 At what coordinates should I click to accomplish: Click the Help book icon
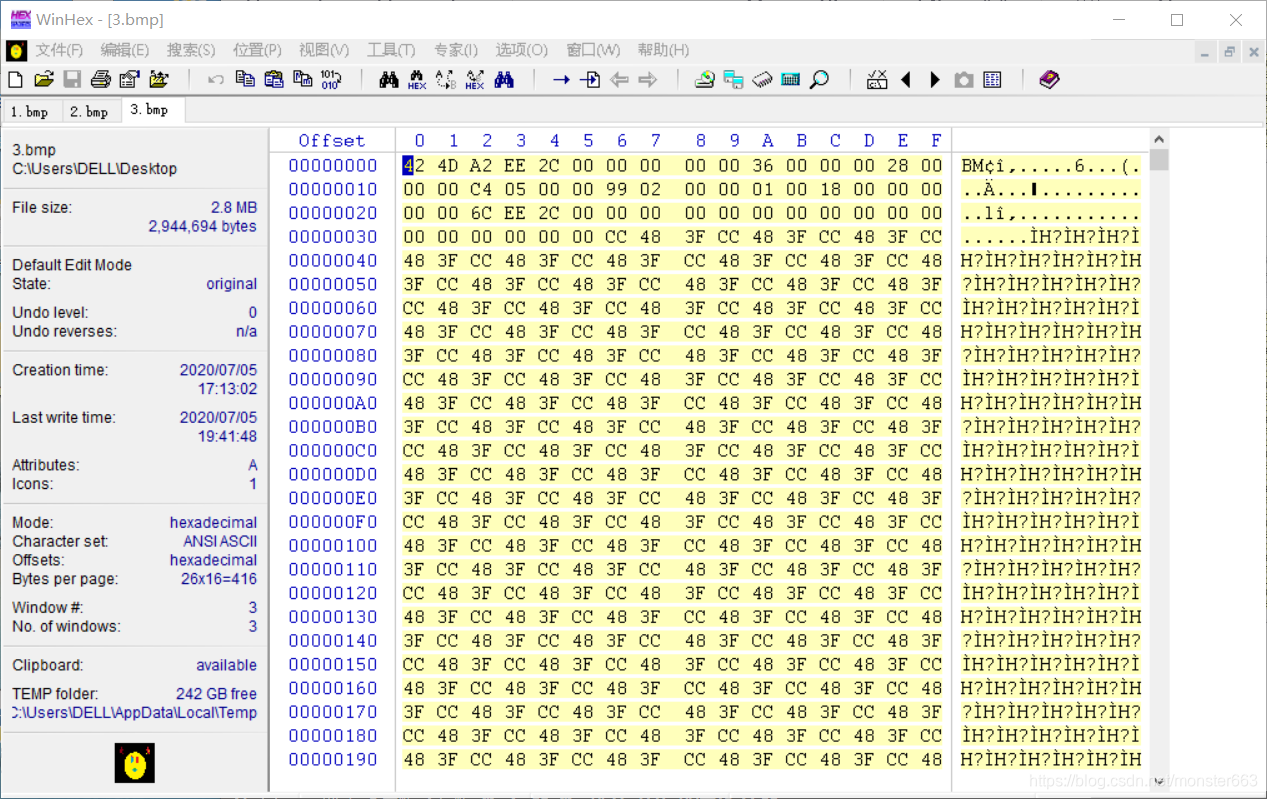pos(1049,79)
